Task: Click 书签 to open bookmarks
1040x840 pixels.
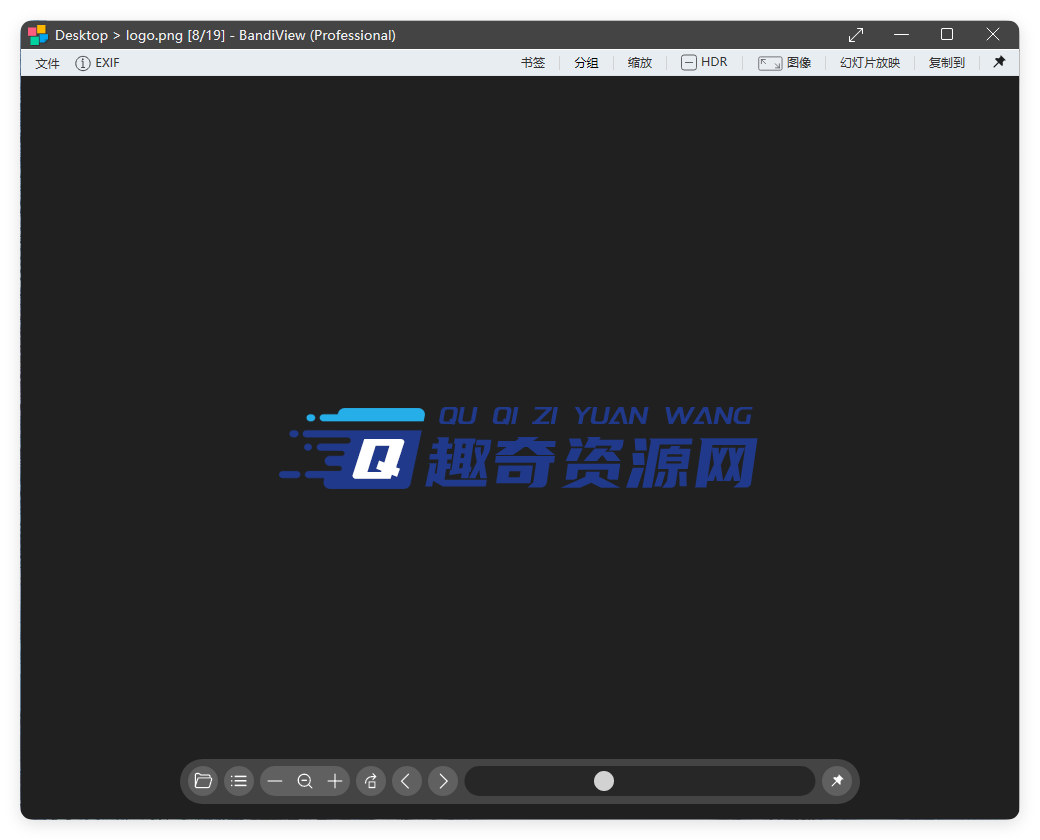Action: pyautogui.click(x=533, y=62)
